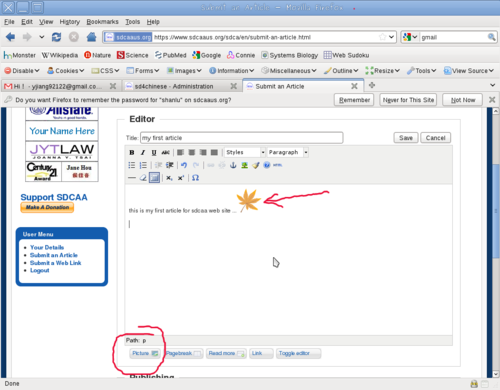Insert a special character with Omega icon
The width and height of the screenshot is (500, 390).
(196, 178)
